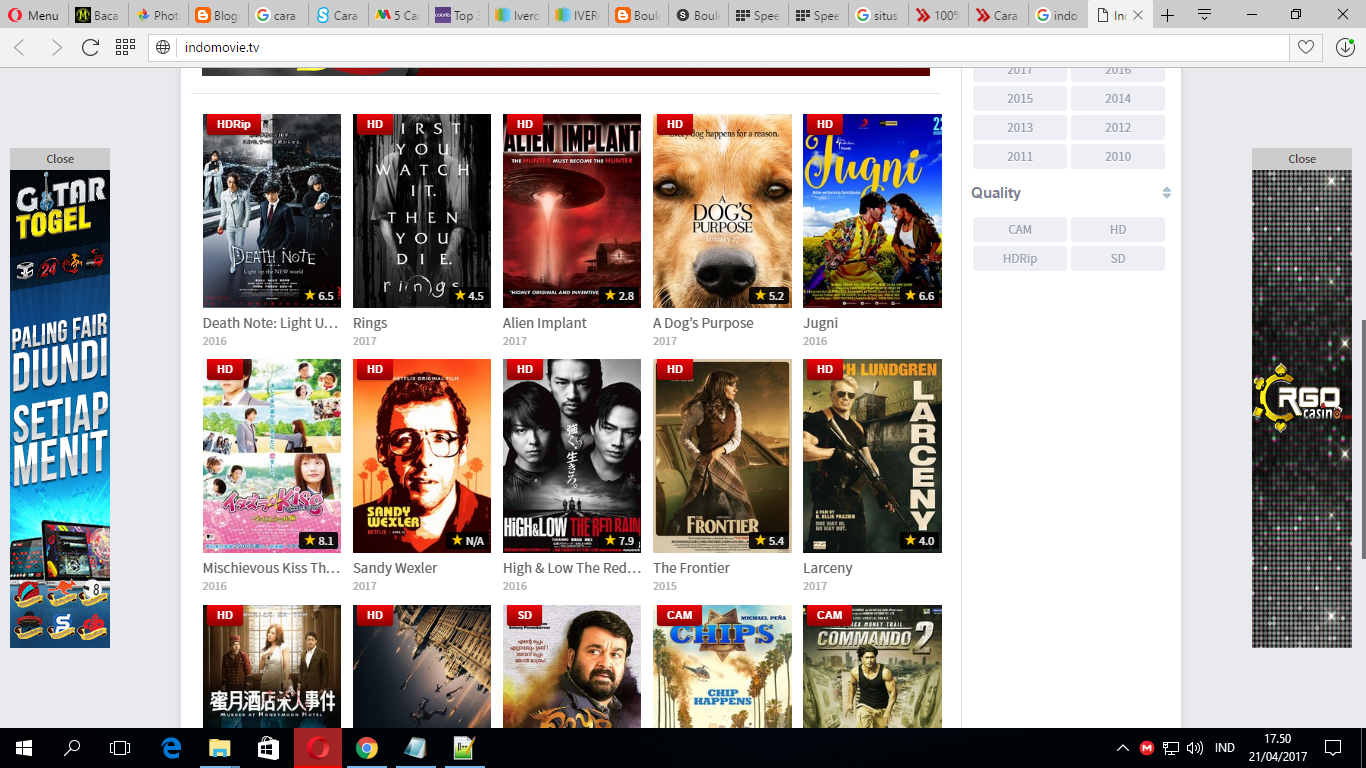Image resolution: width=1366 pixels, height=768 pixels.
Task: Click the 'Alien Implant' title link
Action: pyautogui.click(x=545, y=323)
